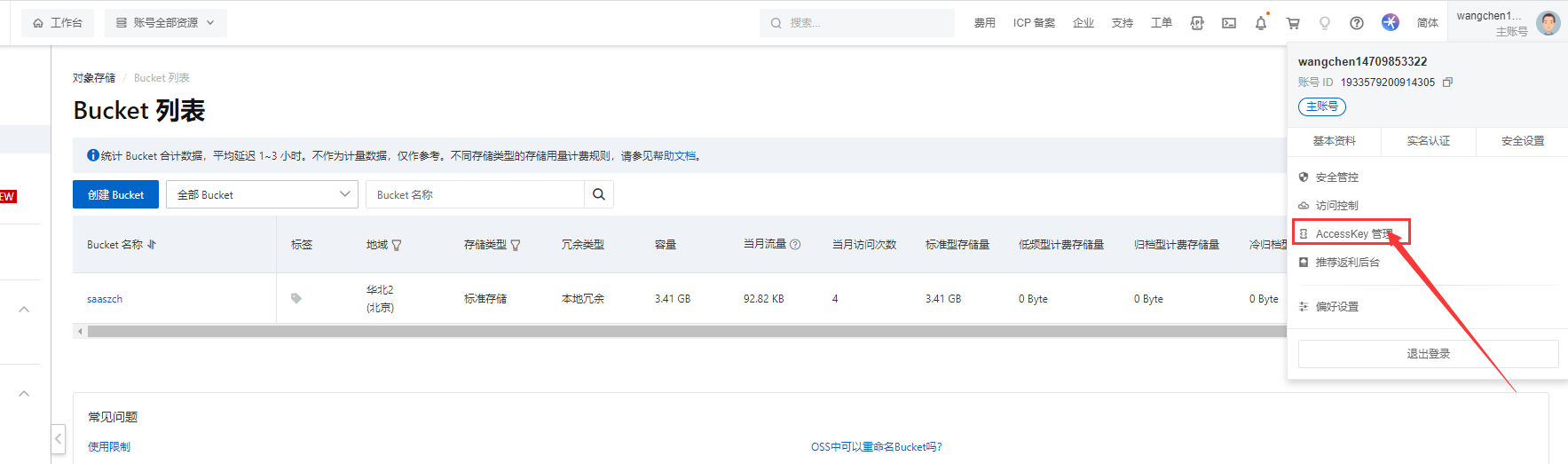The image size is (1568, 464).
Task: Open AccessKey 管理 from account menu
Action: point(1351,233)
